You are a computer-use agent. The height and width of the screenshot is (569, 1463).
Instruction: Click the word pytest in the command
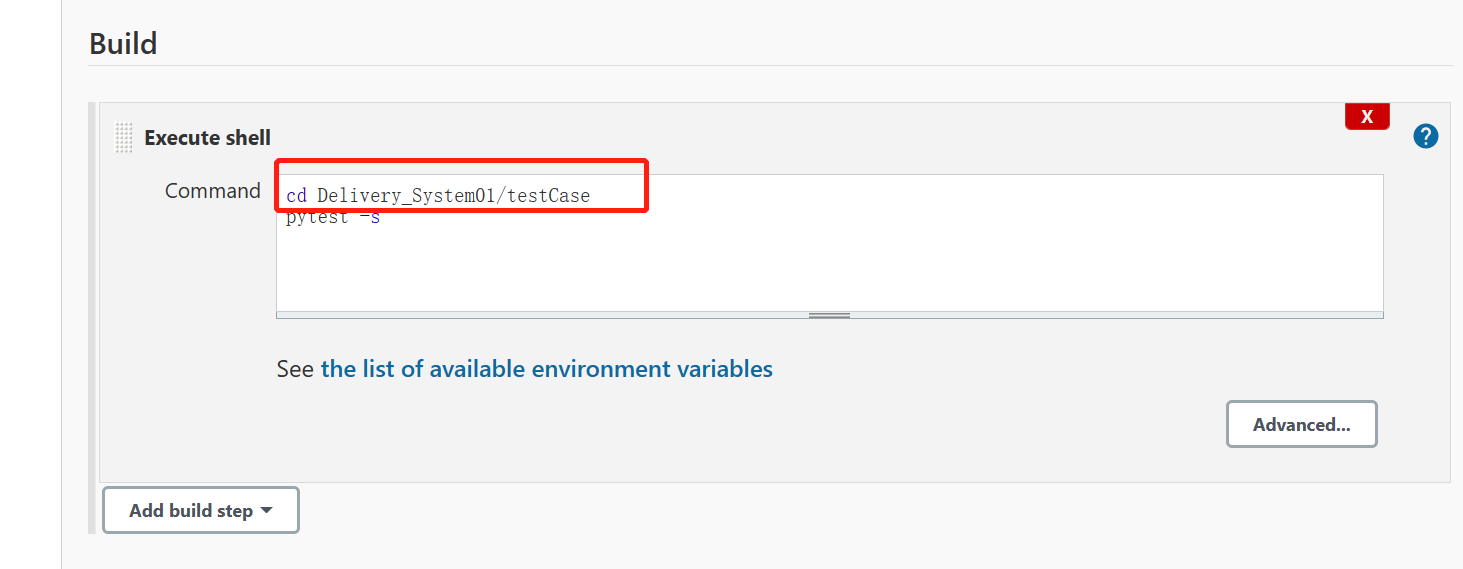click(x=316, y=218)
